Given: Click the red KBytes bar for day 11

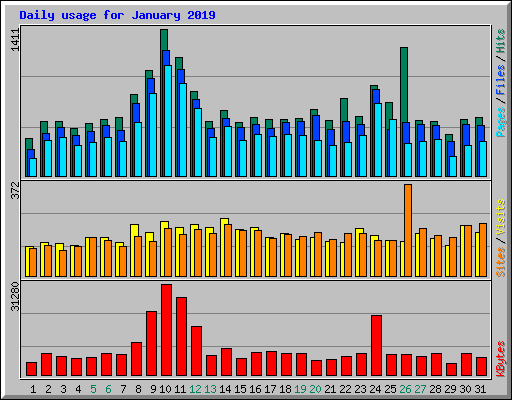Looking at the screenshot, I should 181,336.
